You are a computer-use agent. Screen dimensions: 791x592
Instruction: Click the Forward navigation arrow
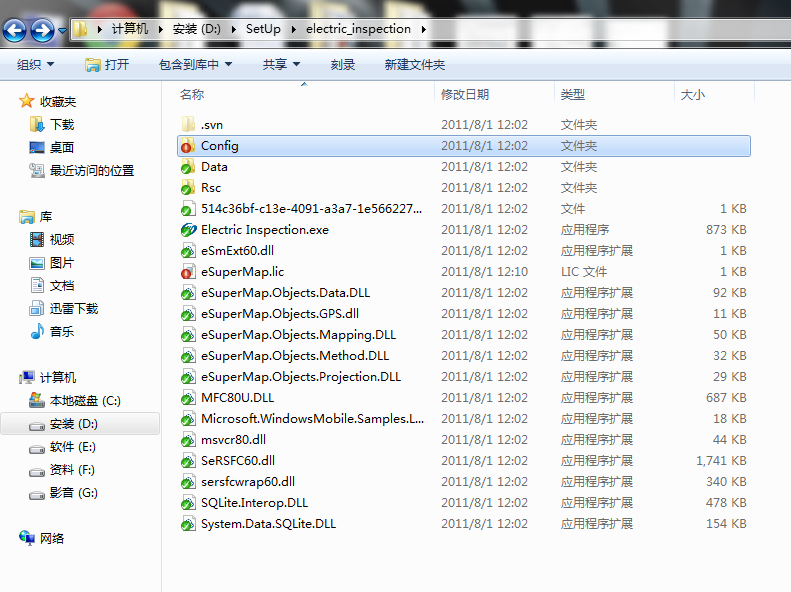[42, 30]
